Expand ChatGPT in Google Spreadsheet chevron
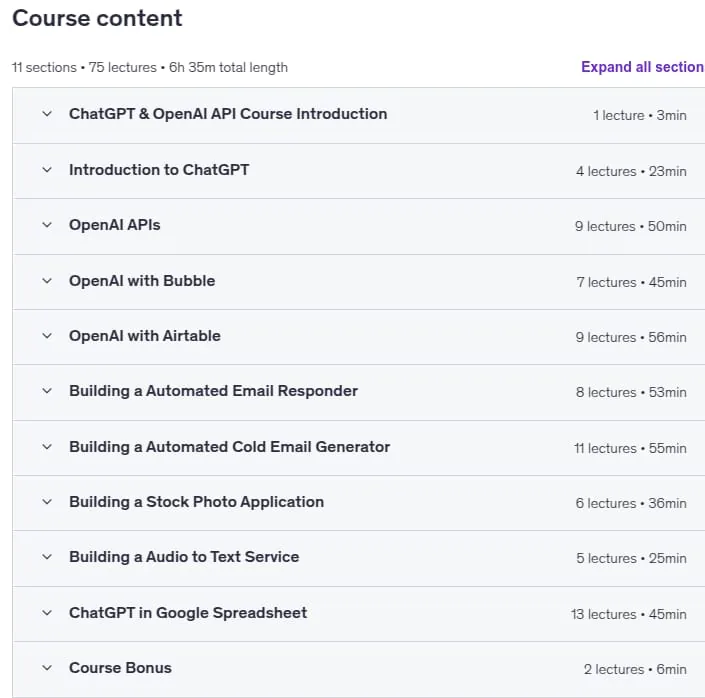 pos(47,613)
